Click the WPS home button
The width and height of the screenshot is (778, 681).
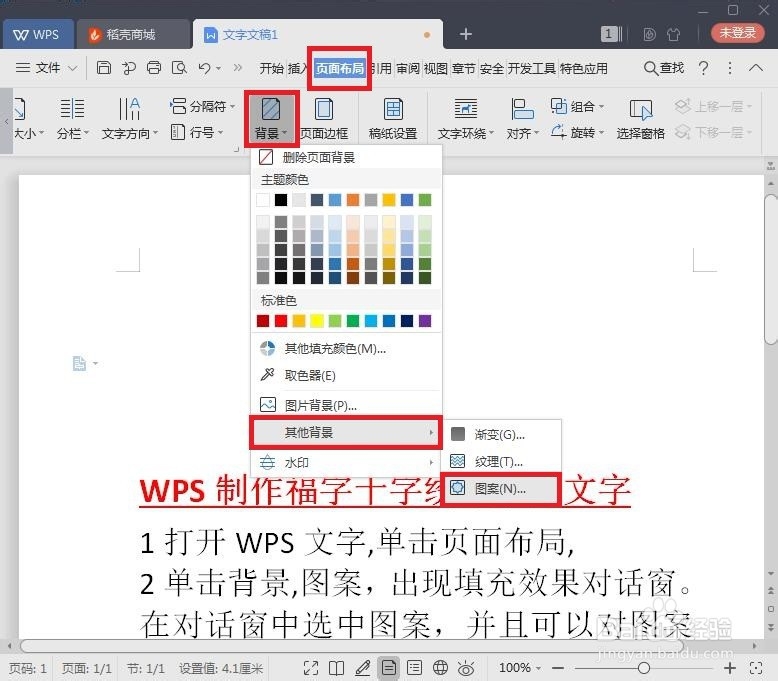click(x=37, y=34)
